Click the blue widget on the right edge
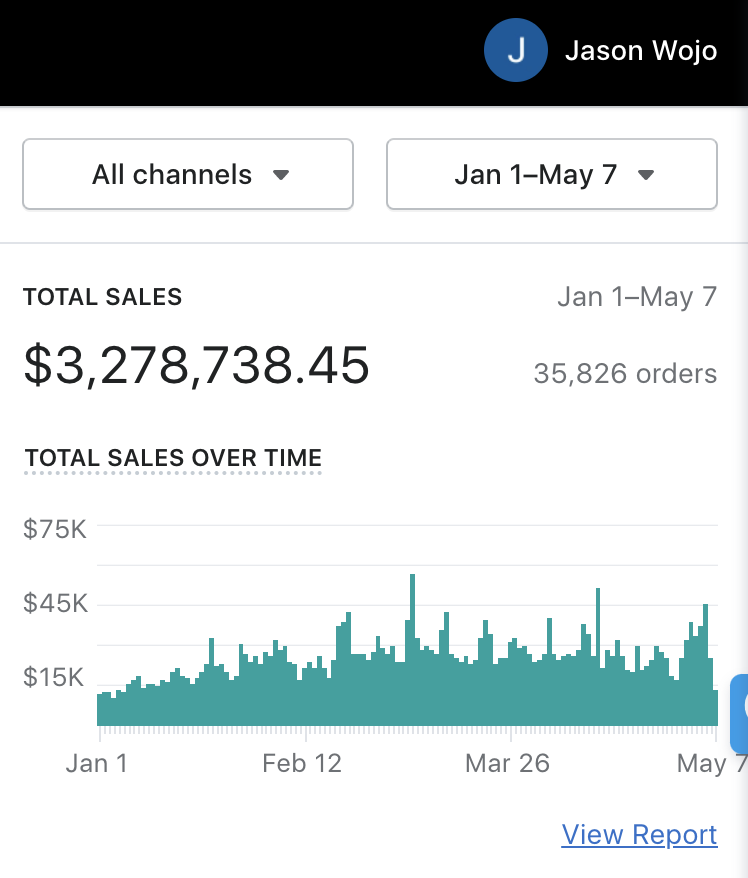748x878 pixels. point(740,714)
